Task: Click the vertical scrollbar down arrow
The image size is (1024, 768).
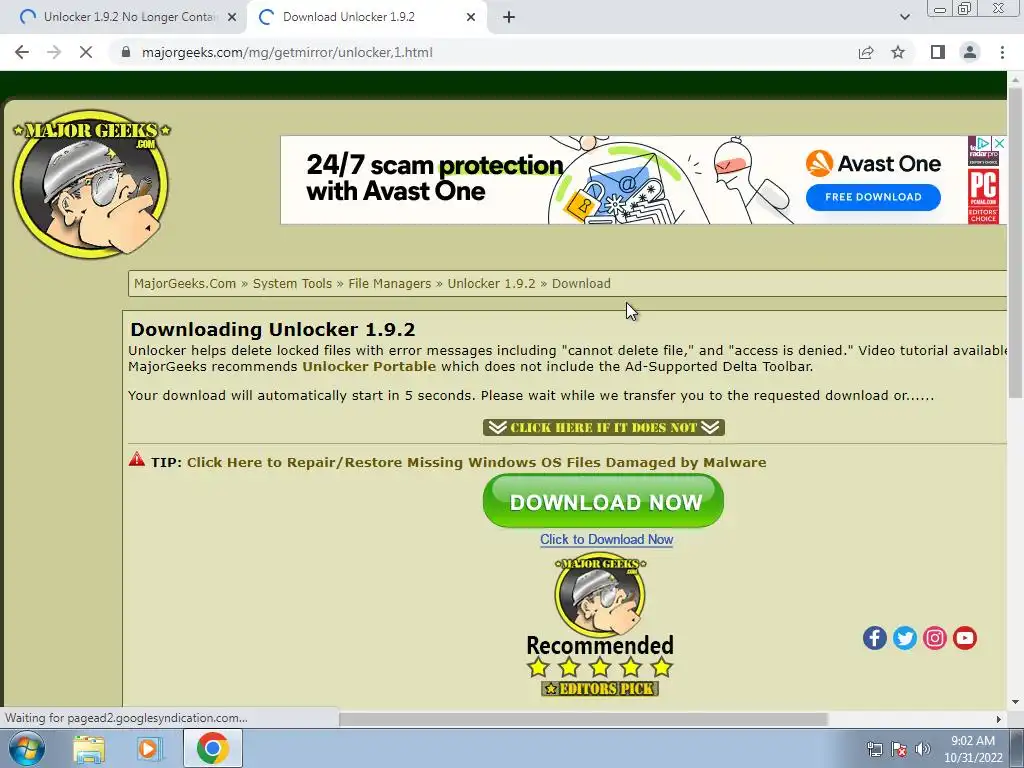Action: pyautogui.click(x=1015, y=702)
